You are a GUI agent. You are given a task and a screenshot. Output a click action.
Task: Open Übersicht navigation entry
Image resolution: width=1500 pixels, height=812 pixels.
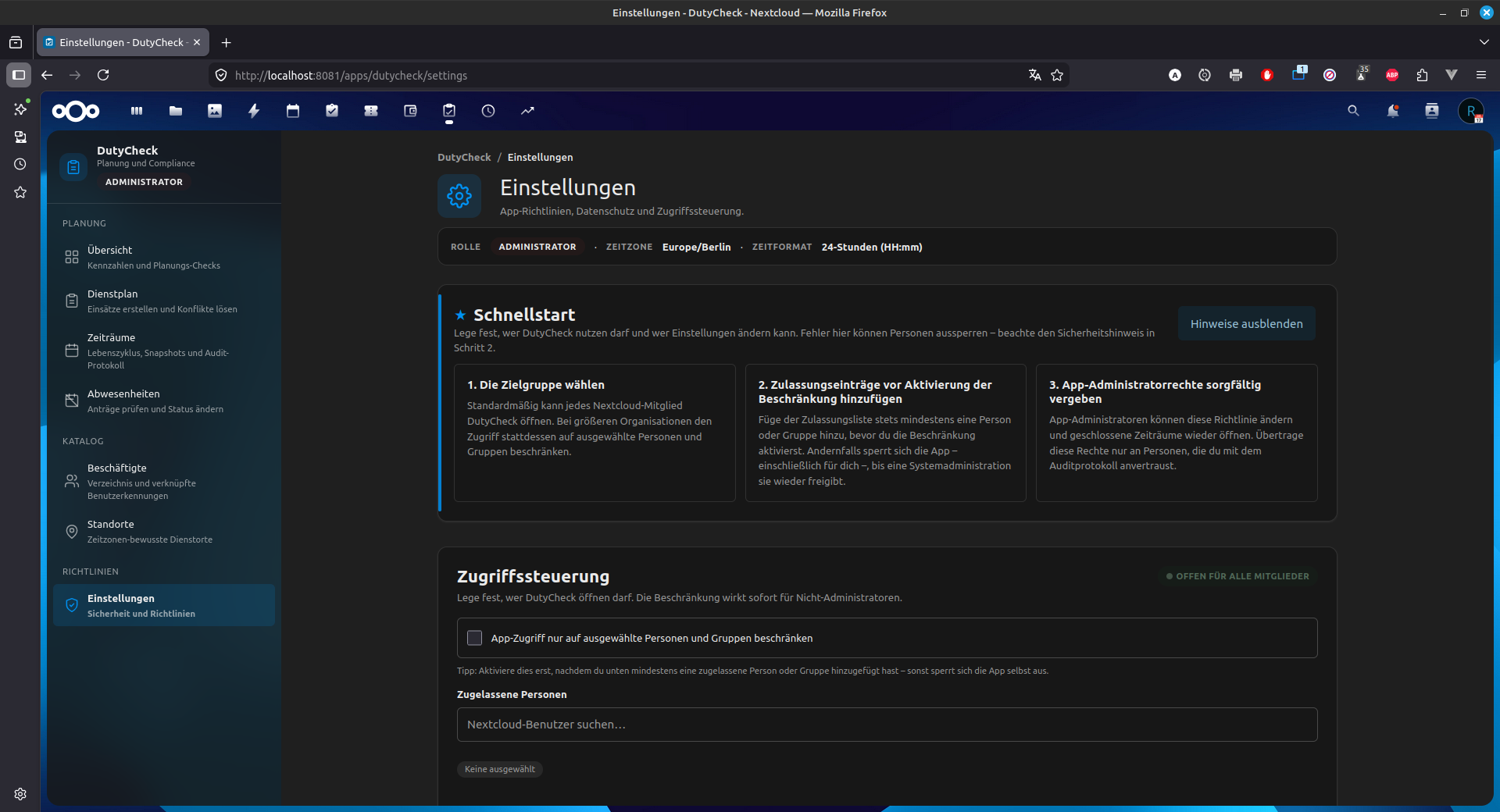tap(164, 257)
